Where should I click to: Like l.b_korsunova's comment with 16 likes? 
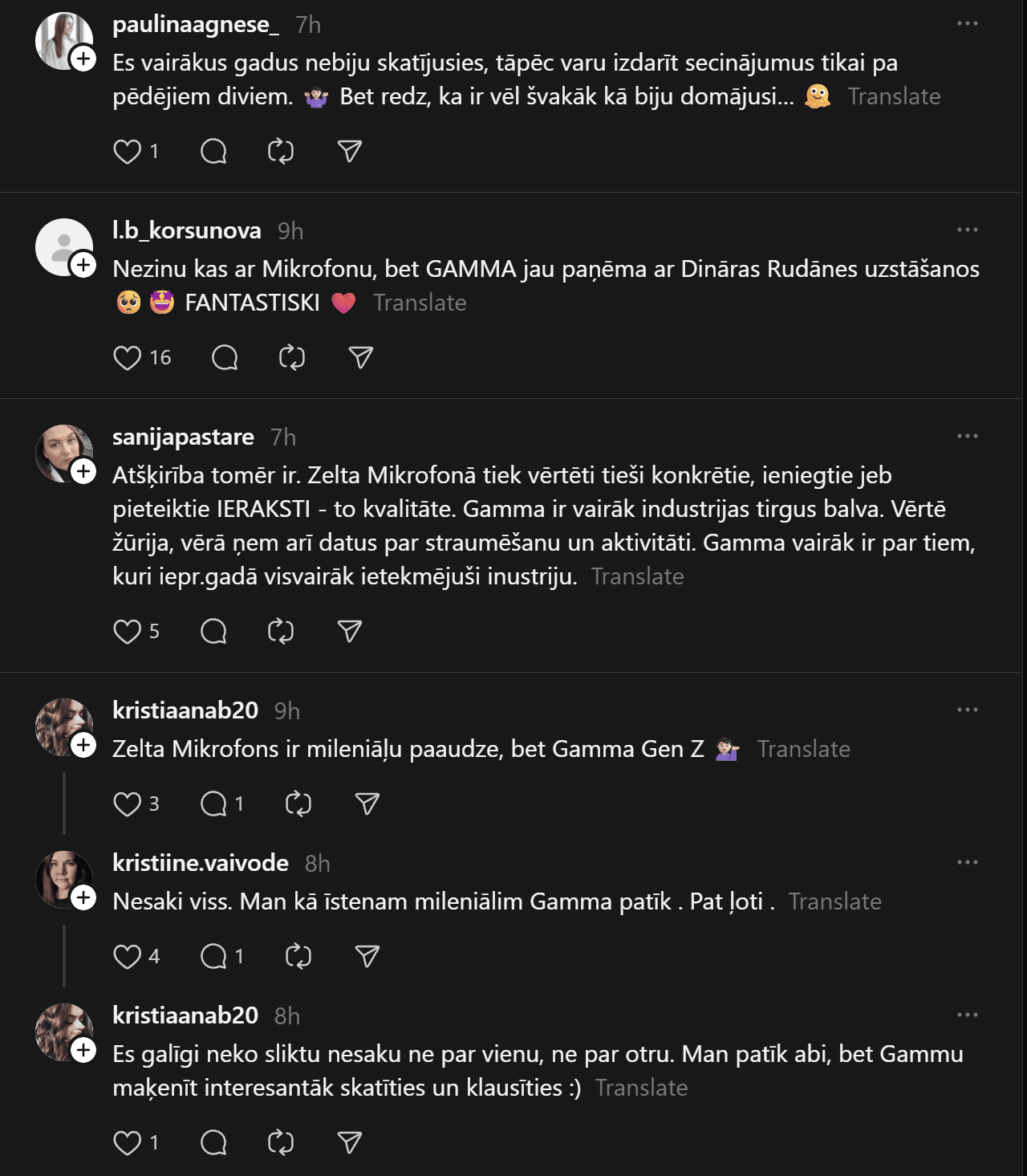127,358
